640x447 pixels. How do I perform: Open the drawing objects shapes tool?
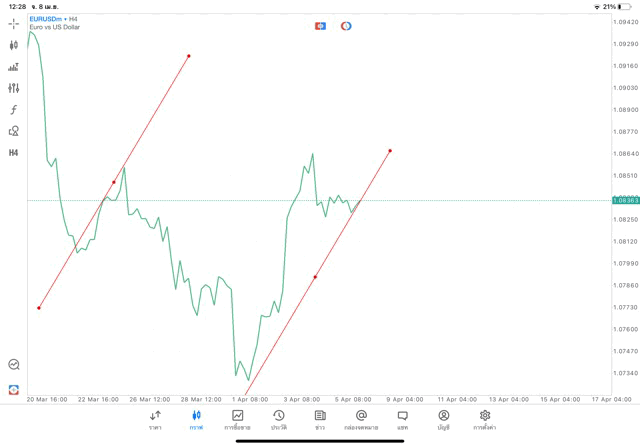point(13,131)
